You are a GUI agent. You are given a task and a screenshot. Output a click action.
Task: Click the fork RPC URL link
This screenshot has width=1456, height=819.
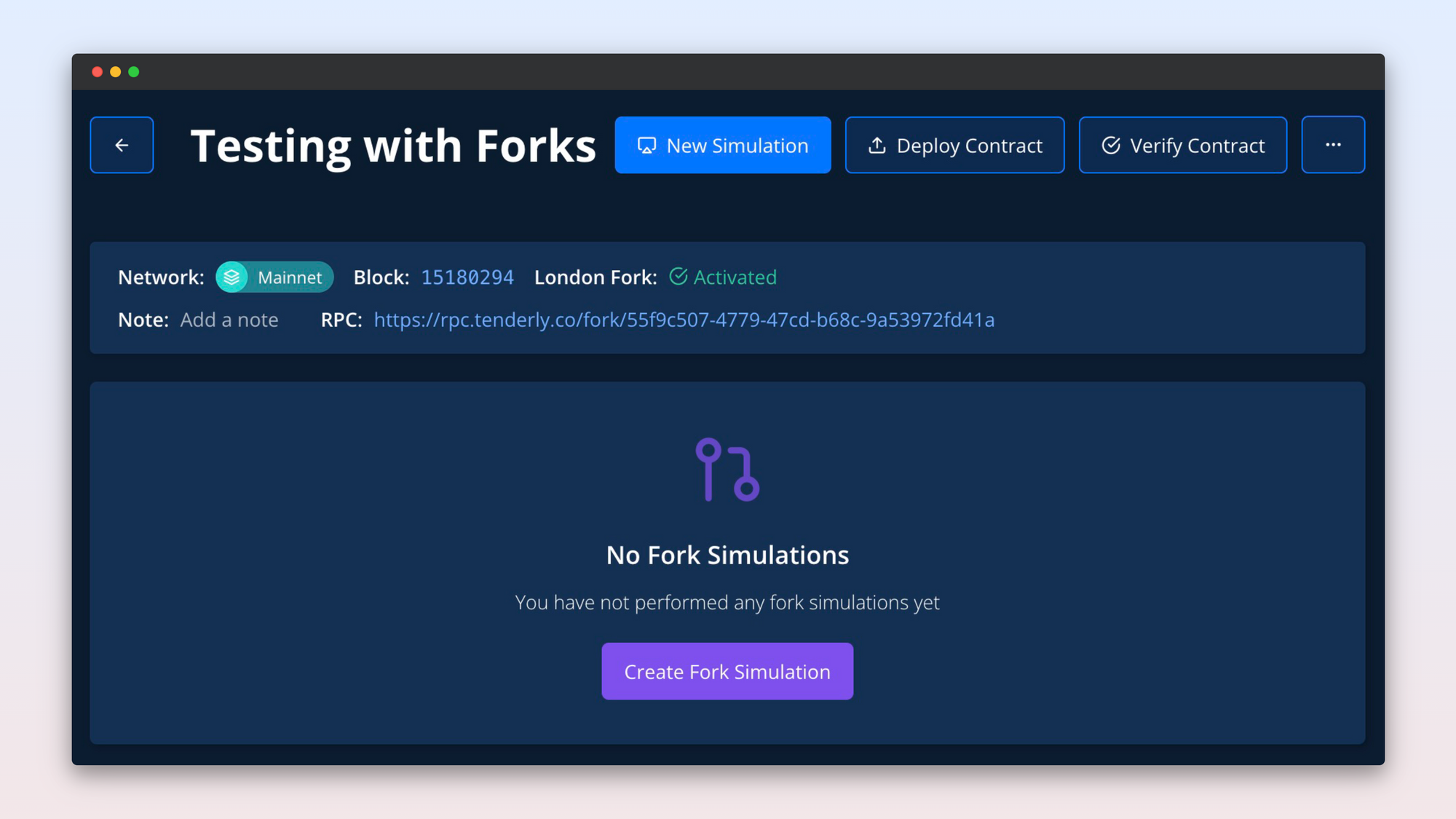[x=684, y=320]
